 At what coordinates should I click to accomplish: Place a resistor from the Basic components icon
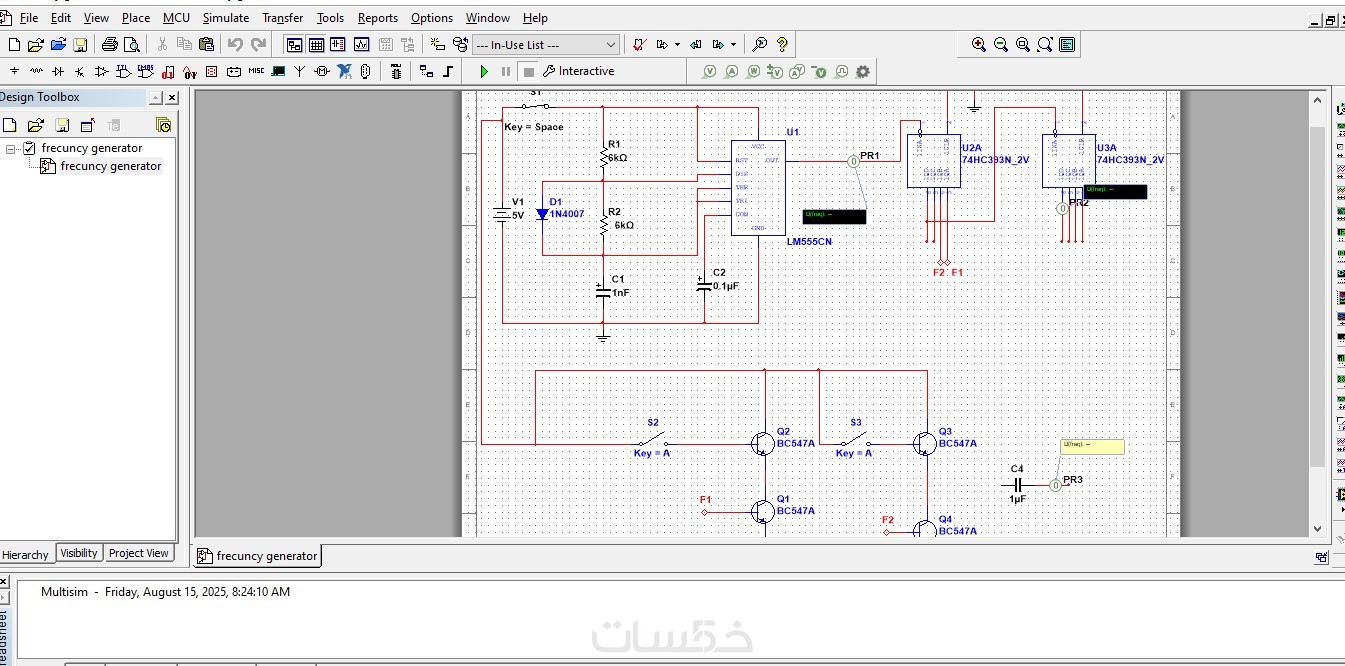pos(36,71)
